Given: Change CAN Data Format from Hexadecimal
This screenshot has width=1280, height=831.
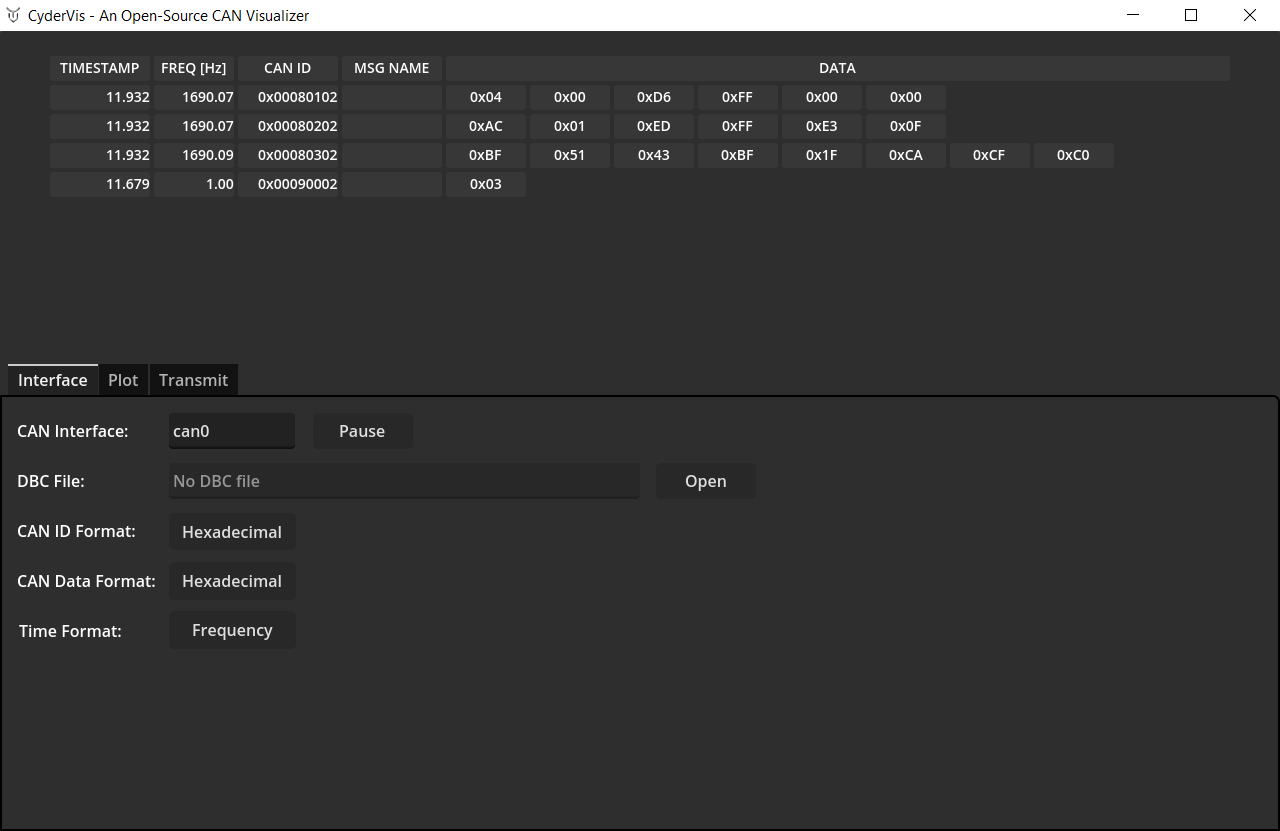Looking at the screenshot, I should coord(232,581).
